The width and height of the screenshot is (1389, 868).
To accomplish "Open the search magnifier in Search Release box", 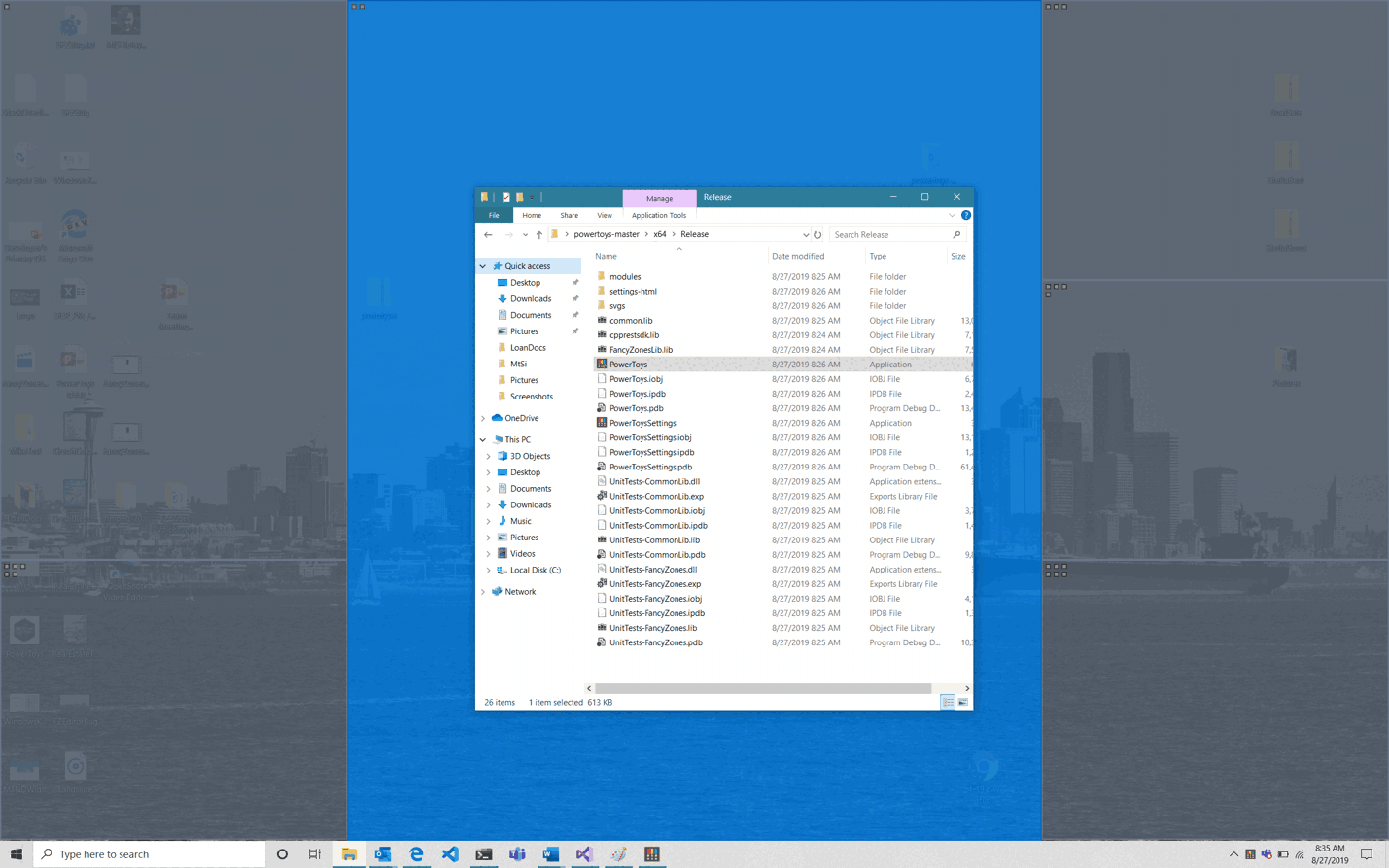I will point(956,234).
